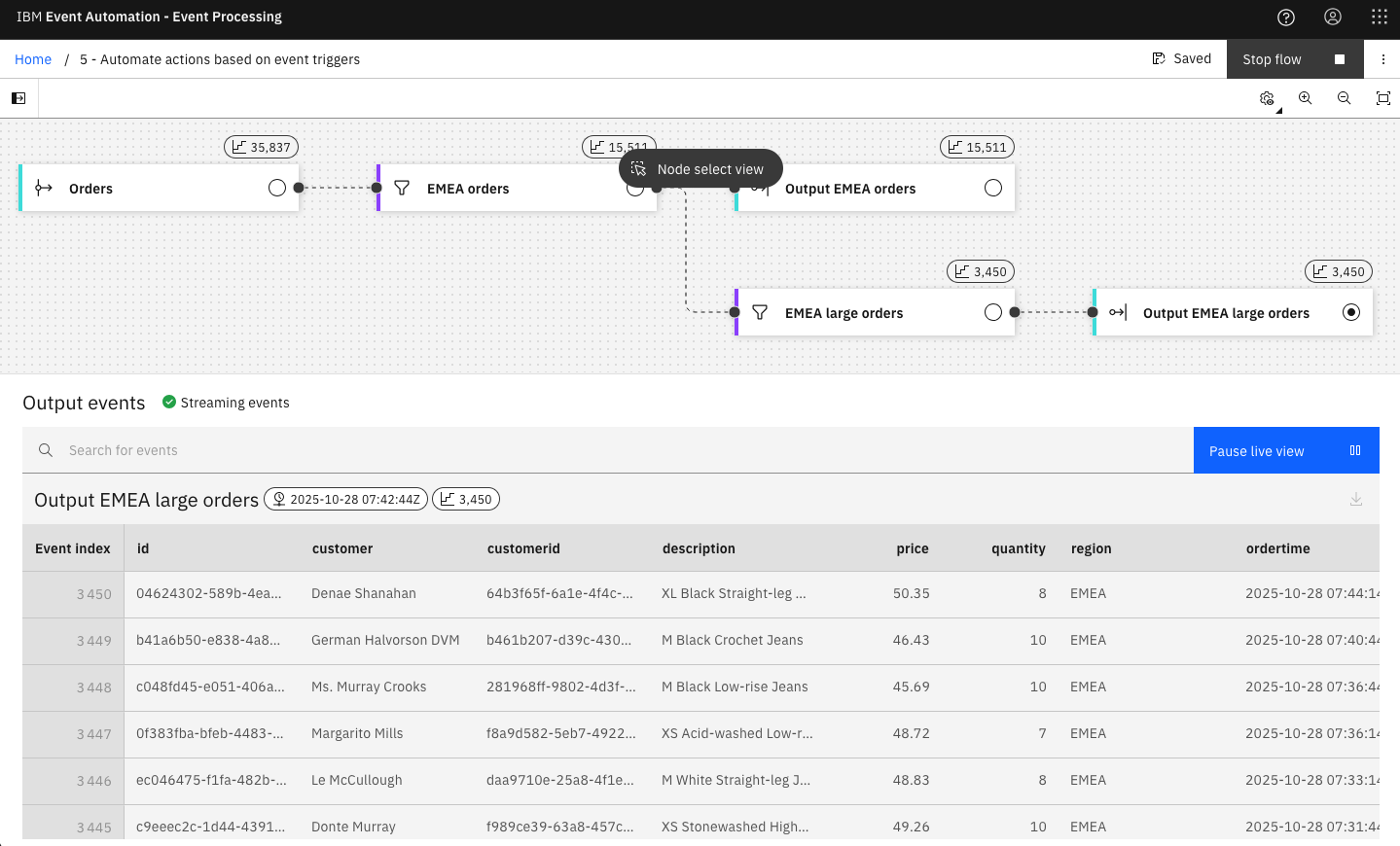The width and height of the screenshot is (1400, 846).
Task: Select Output EMEA large orders radio button
Action: (x=1350, y=312)
